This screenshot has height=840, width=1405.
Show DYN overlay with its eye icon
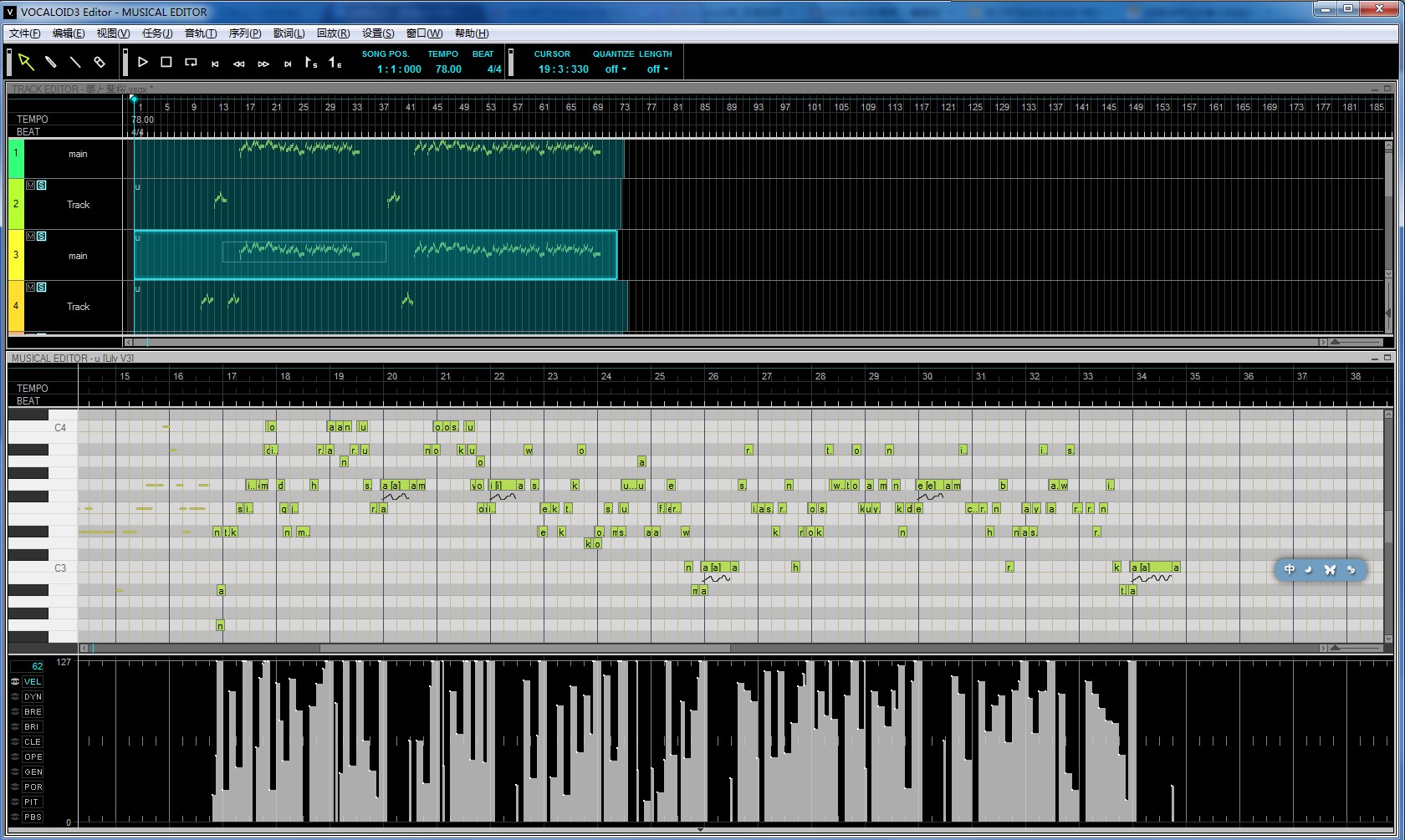(x=15, y=696)
